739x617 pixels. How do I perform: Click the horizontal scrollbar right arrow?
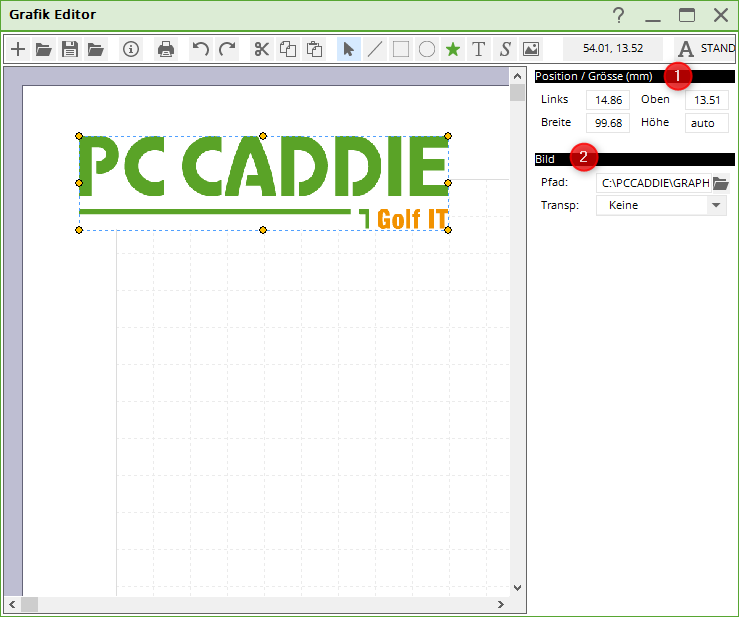pos(501,604)
